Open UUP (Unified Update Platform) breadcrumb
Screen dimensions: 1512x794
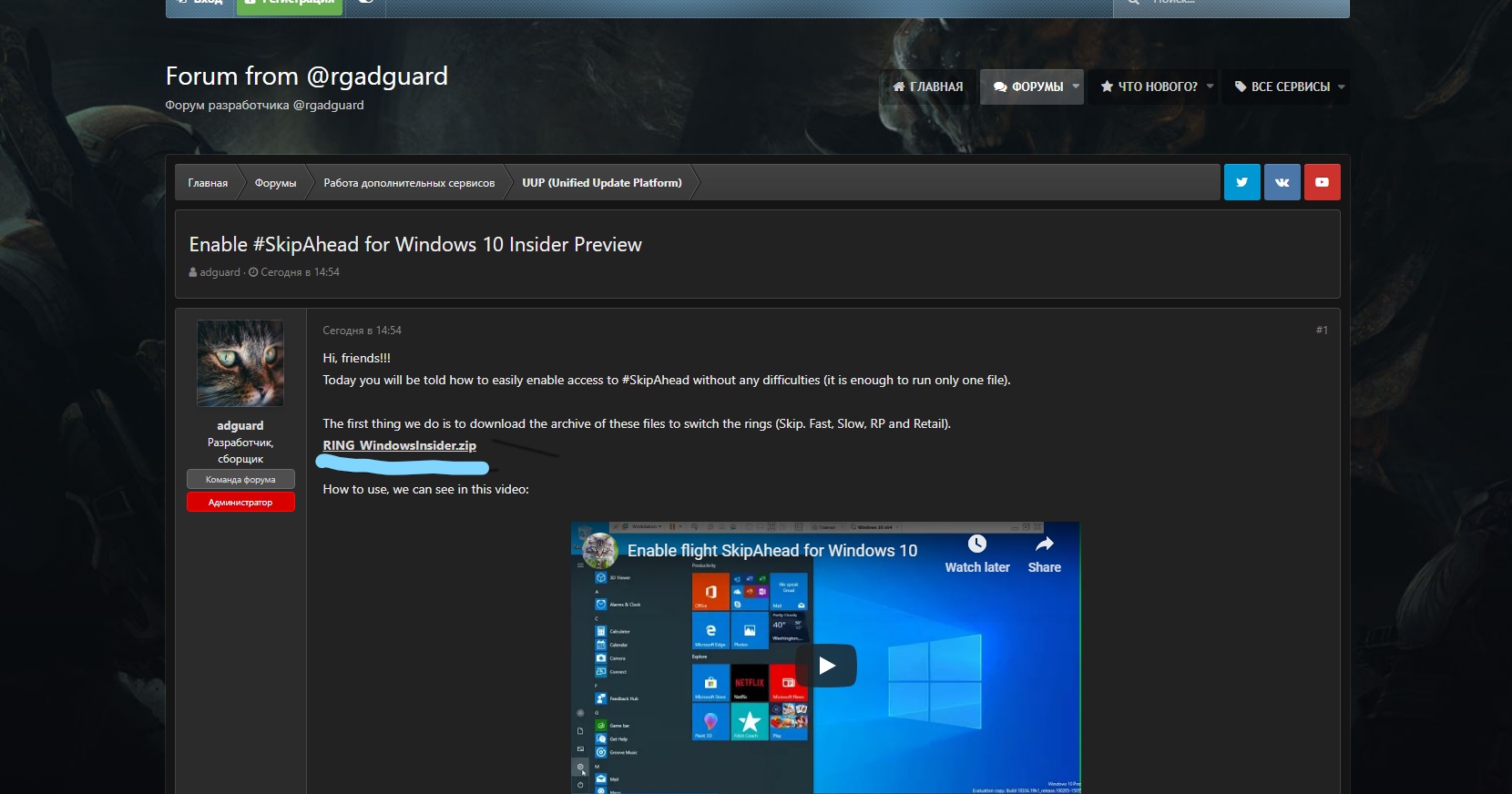click(x=601, y=183)
